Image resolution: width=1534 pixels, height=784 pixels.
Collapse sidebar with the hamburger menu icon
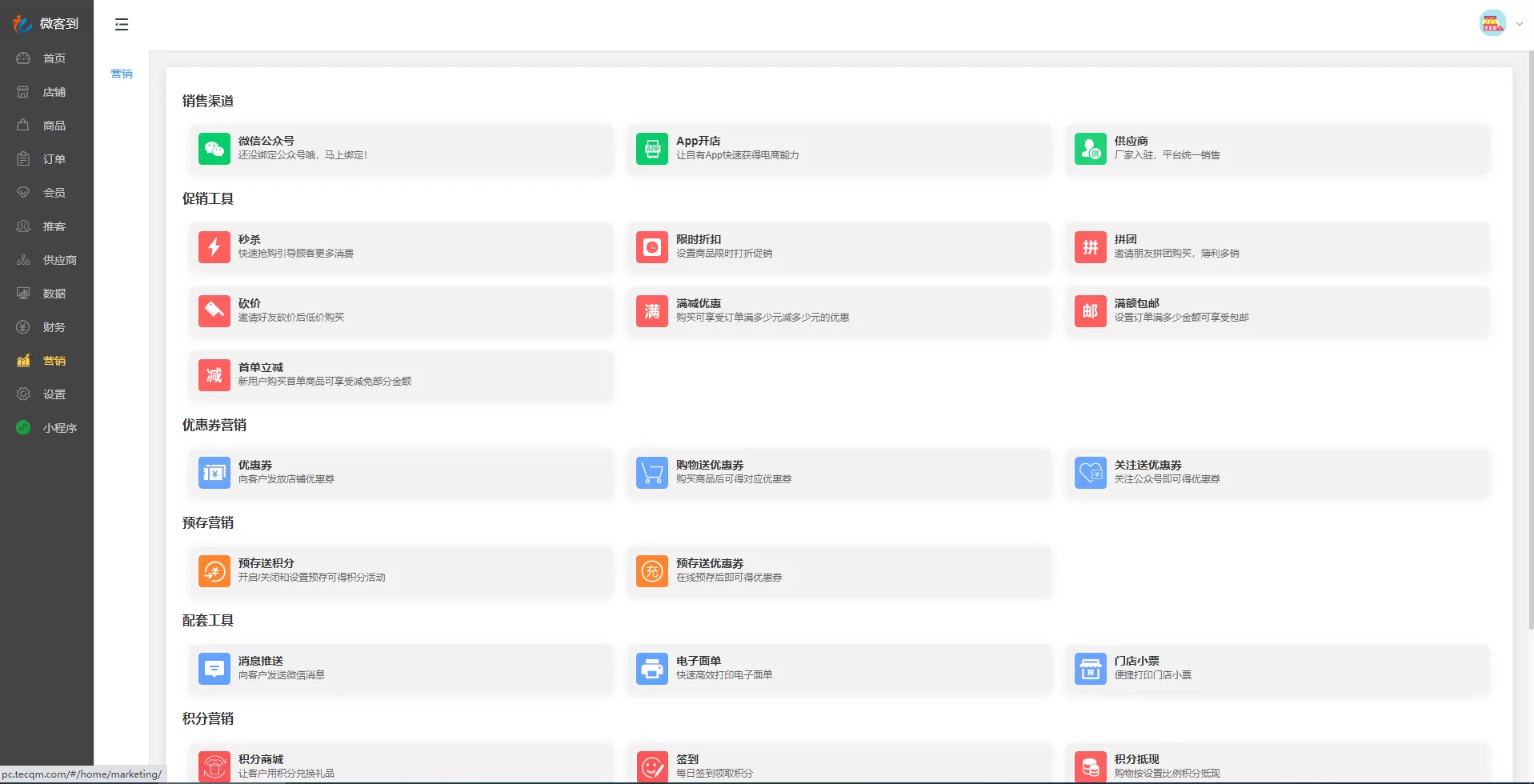[x=122, y=25]
